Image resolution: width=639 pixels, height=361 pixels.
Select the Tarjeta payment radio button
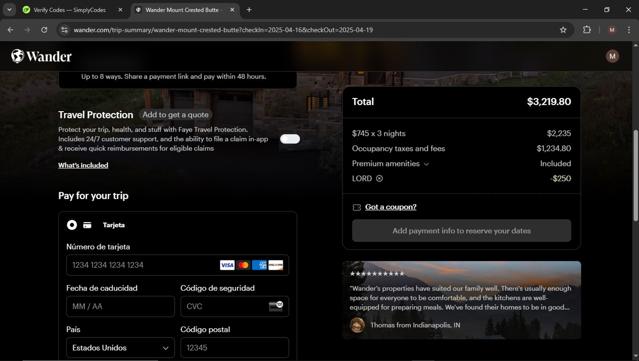[x=72, y=225]
